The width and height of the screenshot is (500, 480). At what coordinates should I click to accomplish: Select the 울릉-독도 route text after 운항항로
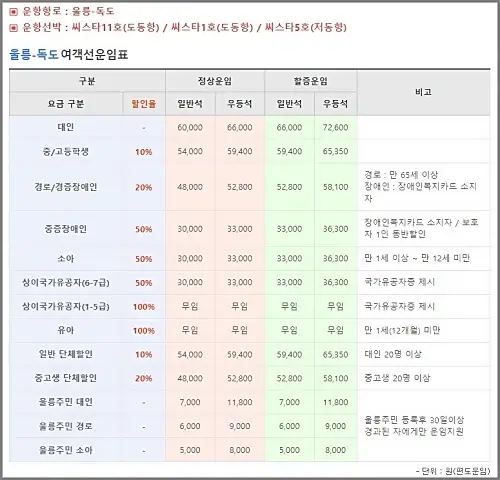point(93,11)
